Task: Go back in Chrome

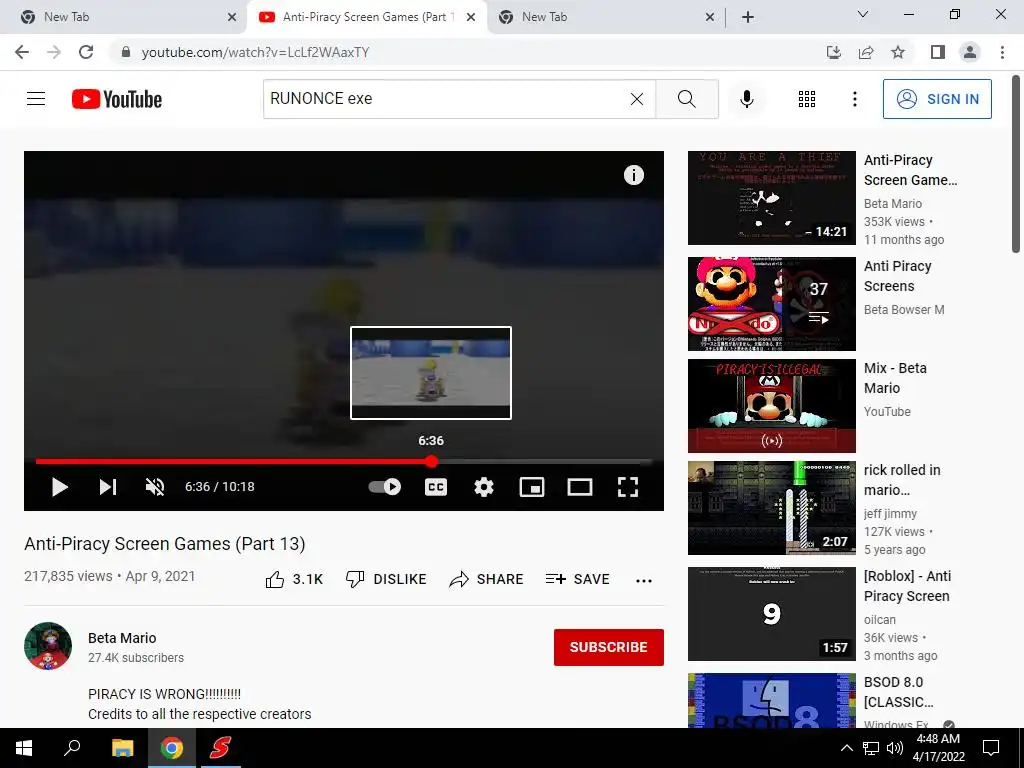Action: pos(22,52)
